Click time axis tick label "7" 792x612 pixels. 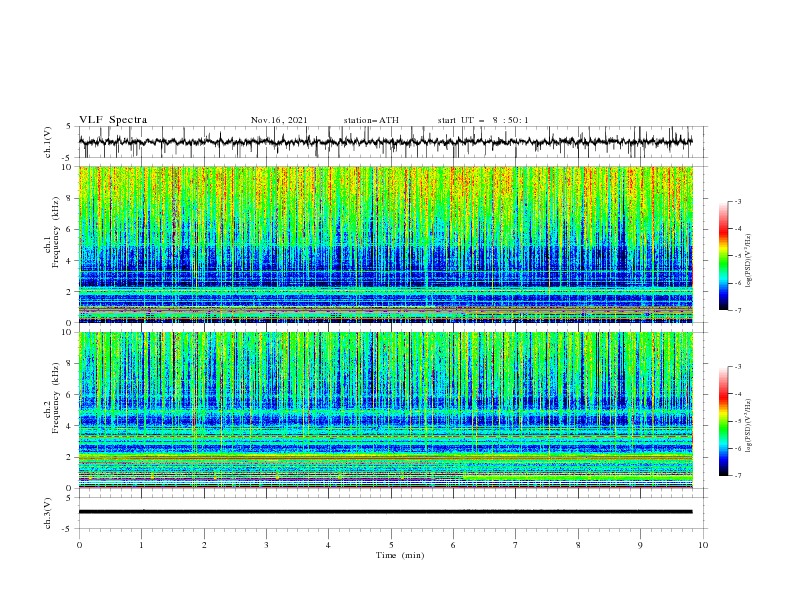click(516, 545)
